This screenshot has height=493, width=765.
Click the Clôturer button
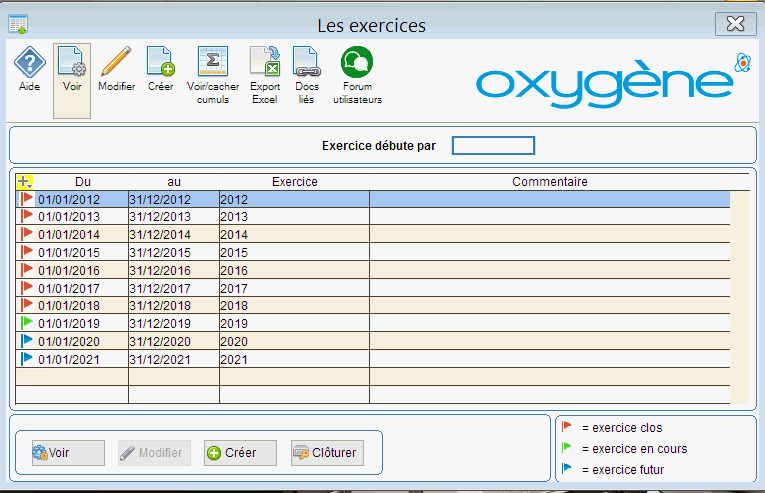[x=327, y=453]
